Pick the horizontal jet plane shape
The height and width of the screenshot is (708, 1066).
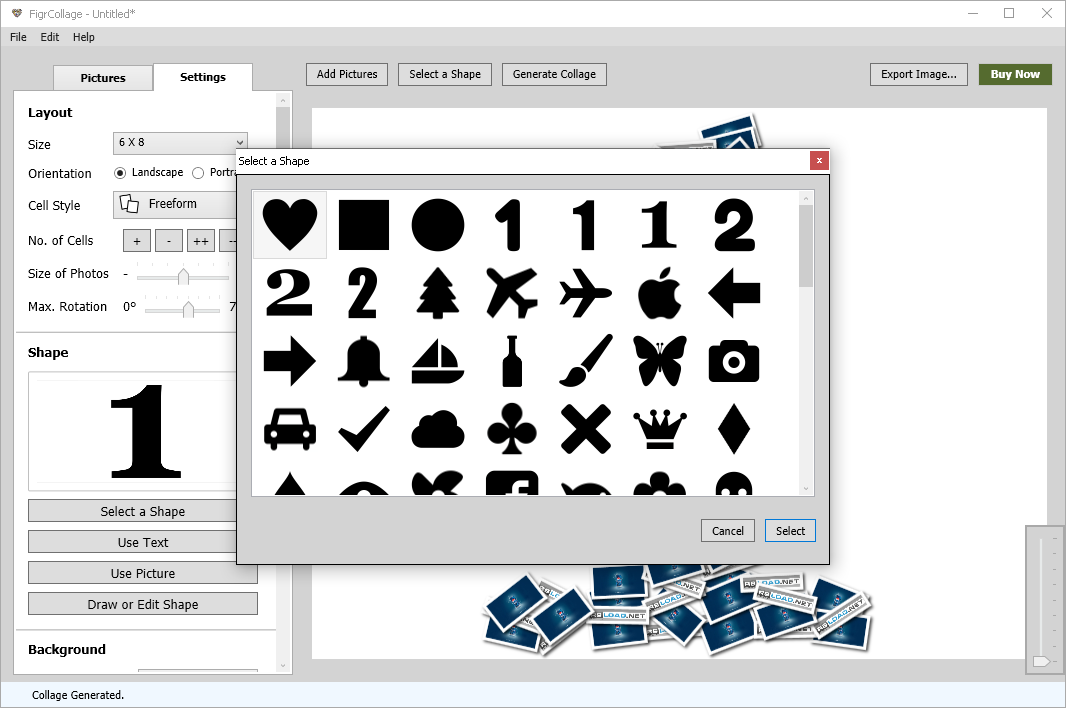coord(585,293)
